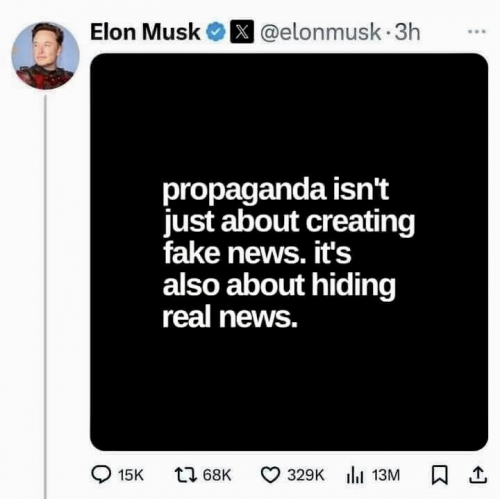This screenshot has height=499, width=500.
Task: Expand the black image attachment
Action: pyautogui.click(x=289, y=252)
